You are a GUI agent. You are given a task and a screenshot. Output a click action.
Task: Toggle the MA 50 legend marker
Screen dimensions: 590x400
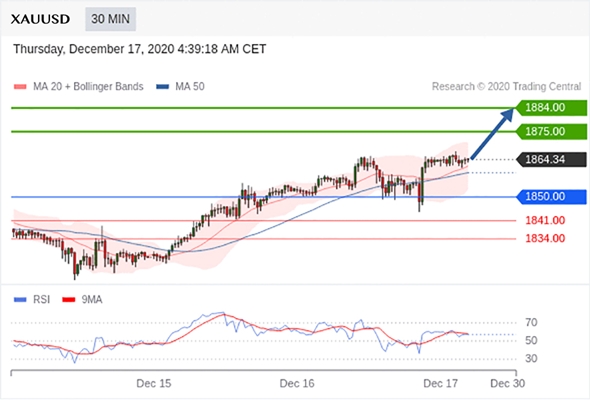(163, 87)
